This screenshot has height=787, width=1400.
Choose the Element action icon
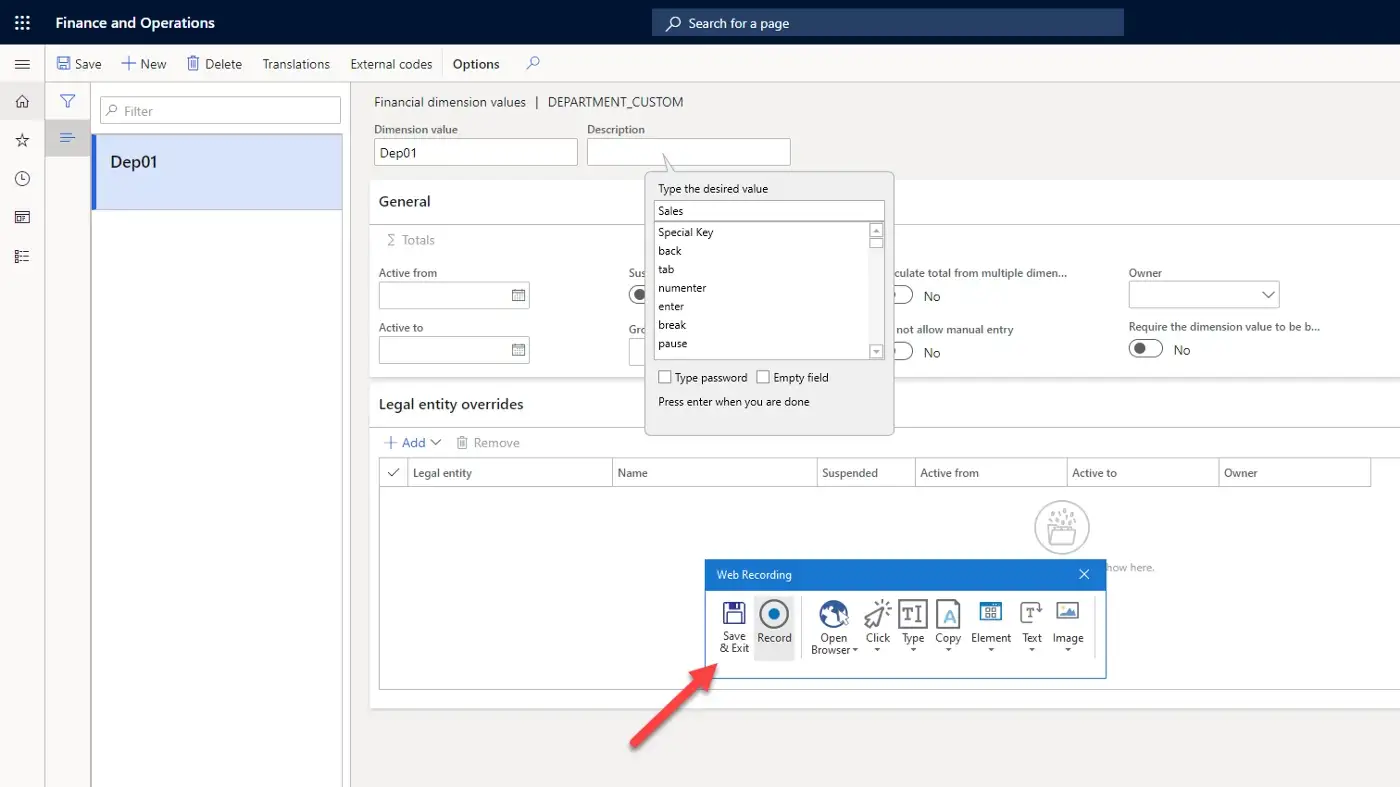tap(991, 612)
